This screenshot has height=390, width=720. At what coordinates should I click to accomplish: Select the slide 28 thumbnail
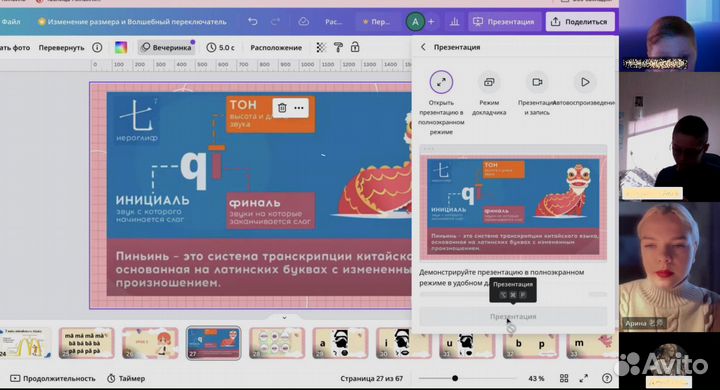coord(277,343)
